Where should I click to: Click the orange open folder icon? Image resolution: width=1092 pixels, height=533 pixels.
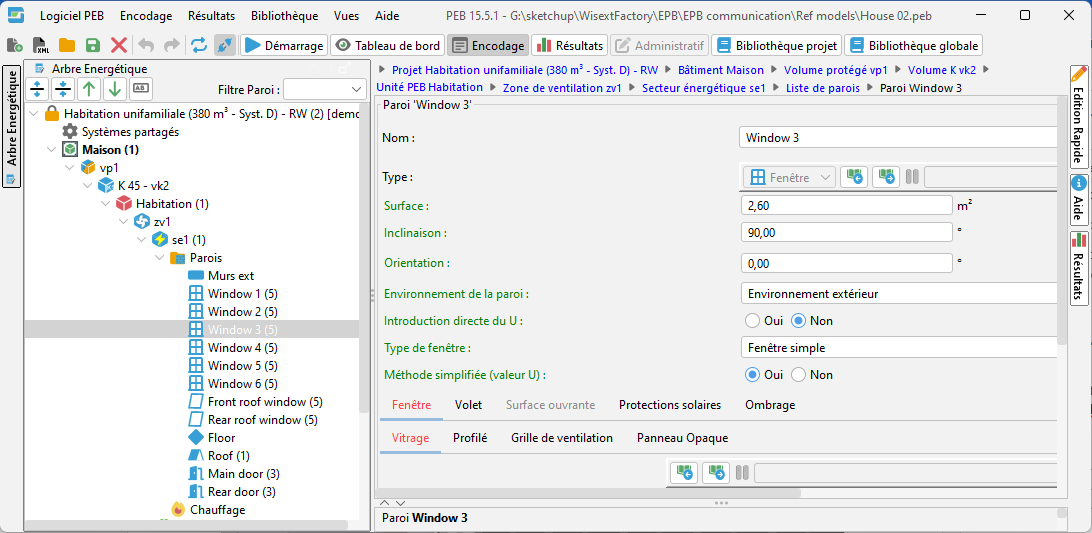[67, 45]
